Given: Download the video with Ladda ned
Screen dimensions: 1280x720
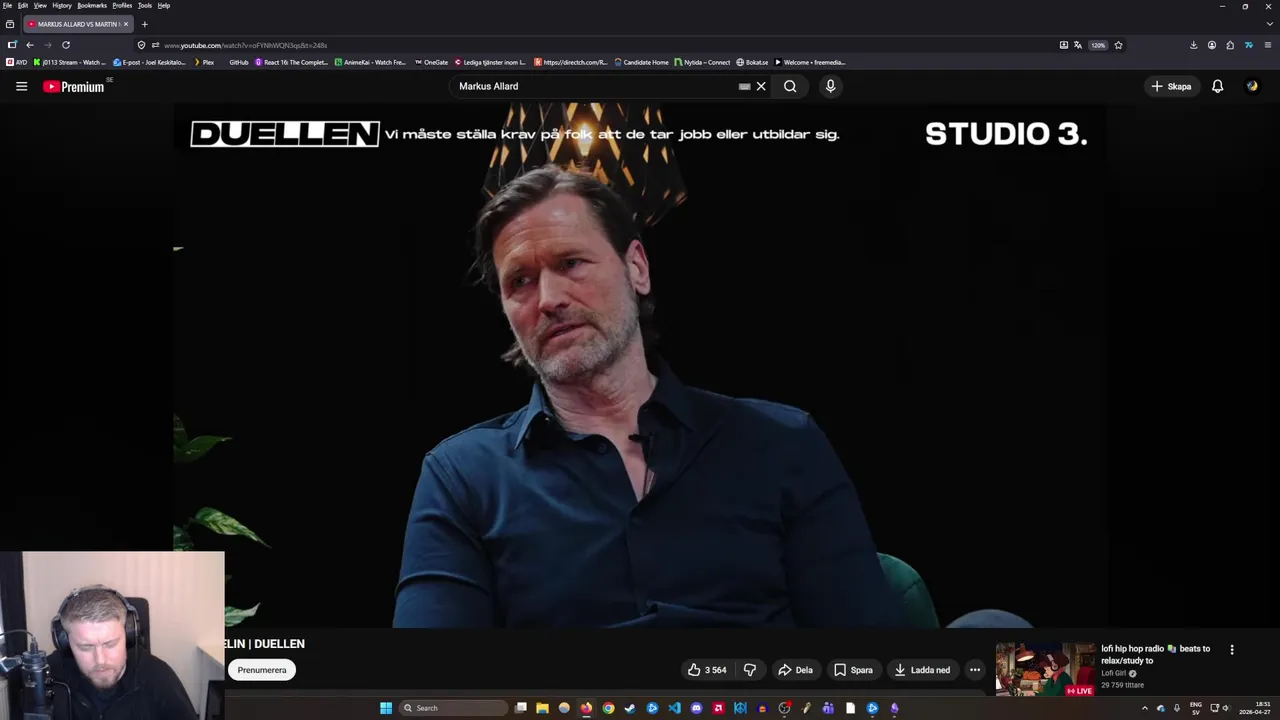Looking at the screenshot, I should pos(922,670).
